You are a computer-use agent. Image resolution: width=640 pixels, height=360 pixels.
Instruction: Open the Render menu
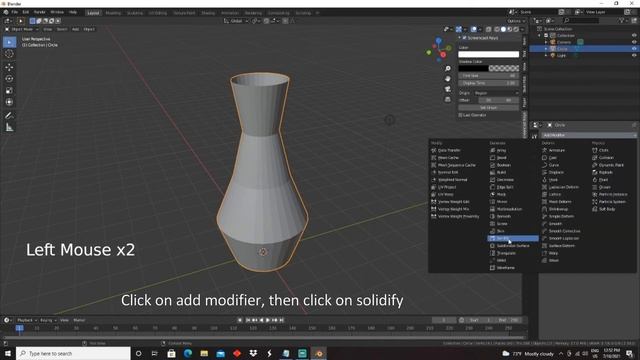click(x=40, y=12)
